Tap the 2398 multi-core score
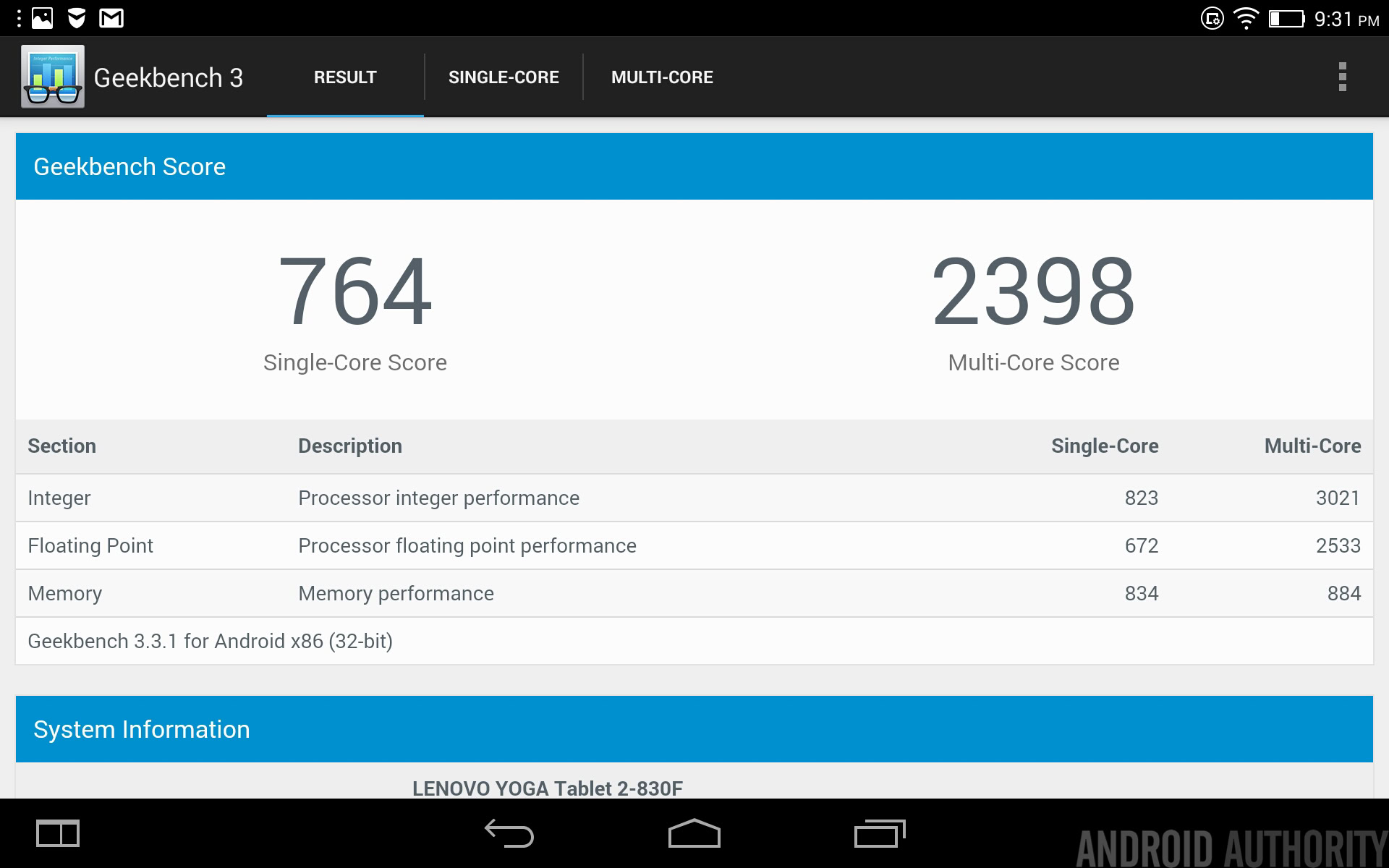The image size is (1389, 868). coord(1033,292)
